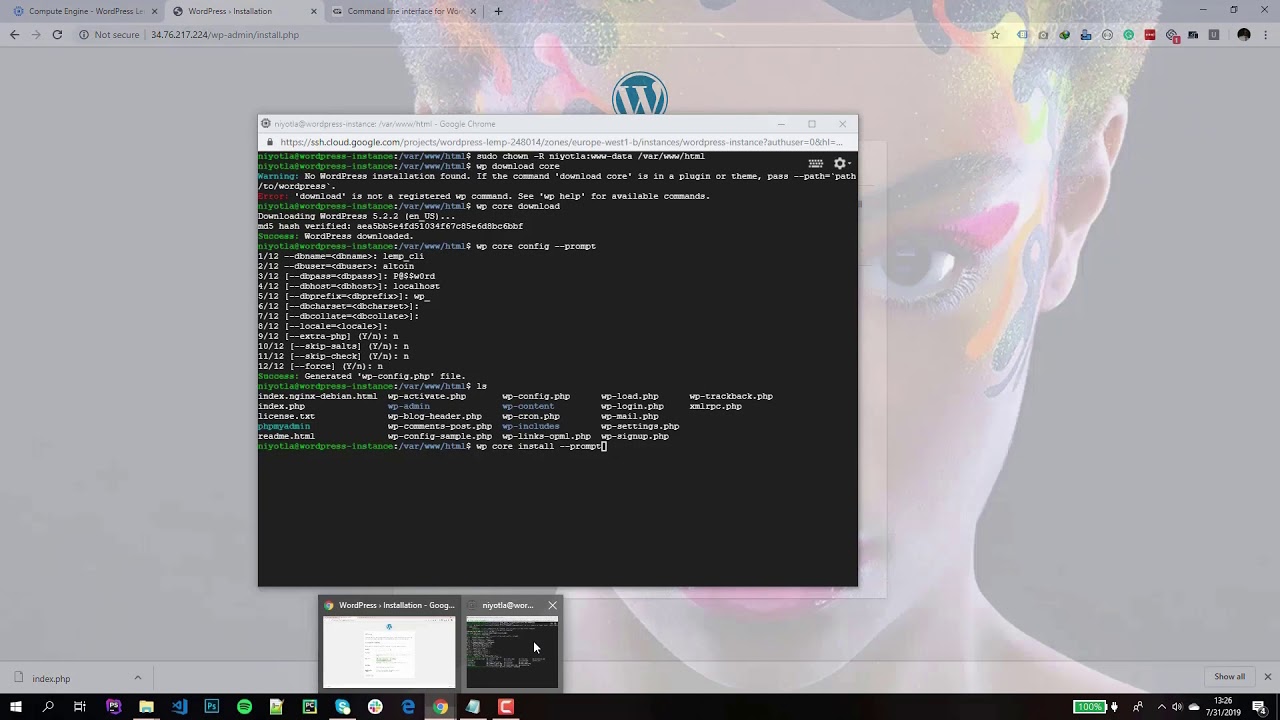Open the SSH terminal keyboard icon
This screenshot has width=1280, height=720.
point(816,164)
